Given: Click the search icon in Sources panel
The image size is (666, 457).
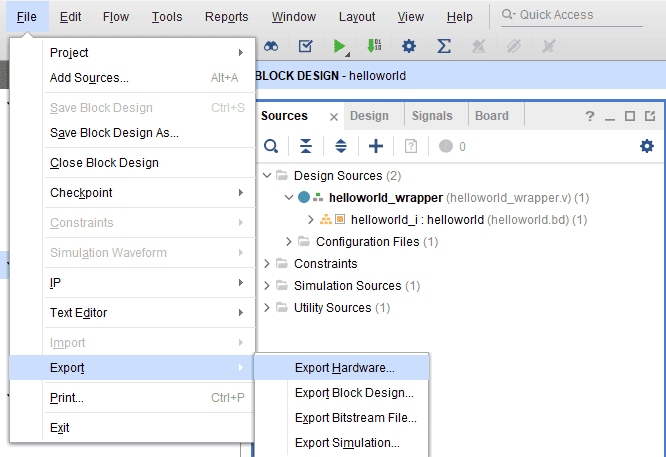Looking at the screenshot, I should pos(271,146).
